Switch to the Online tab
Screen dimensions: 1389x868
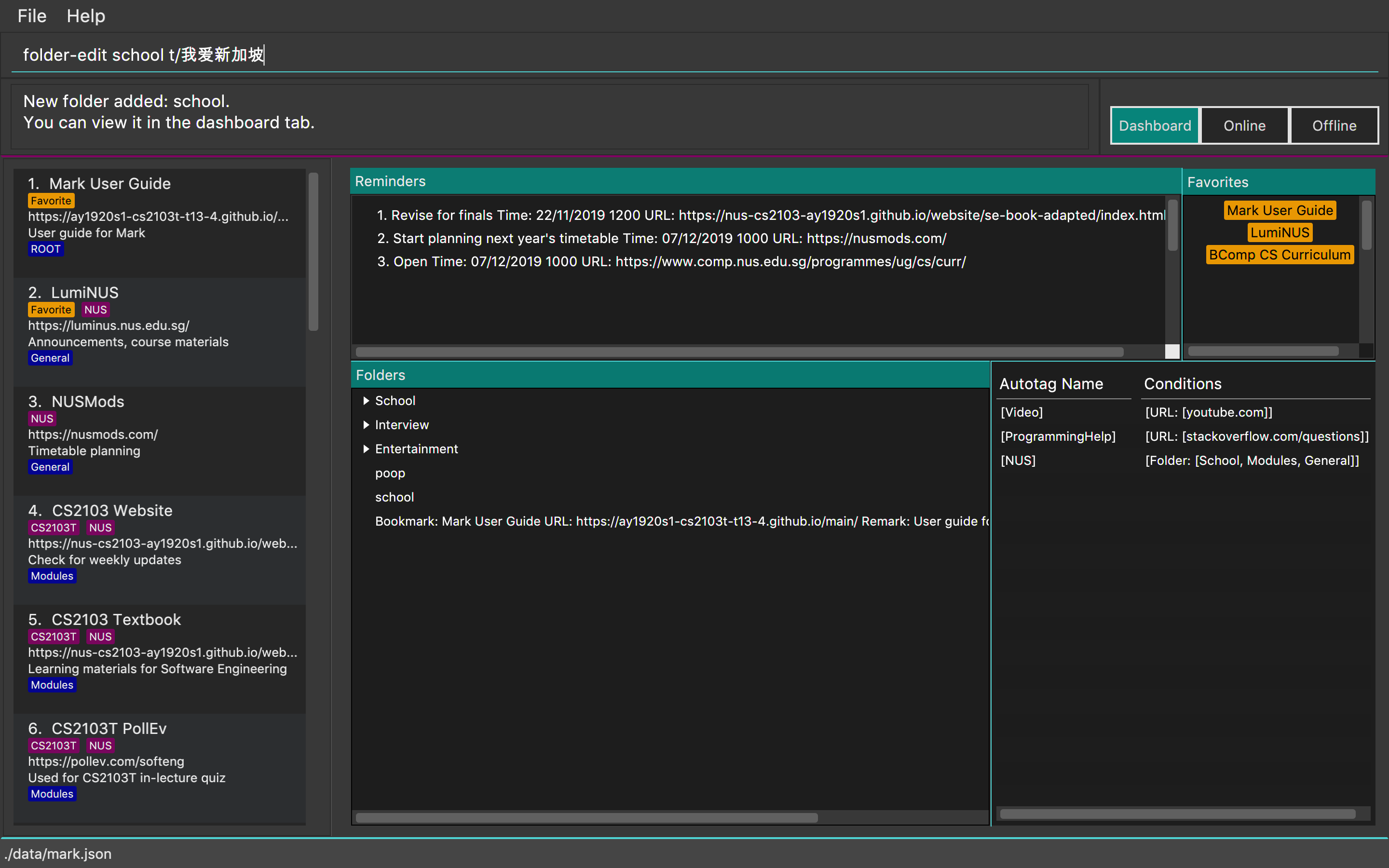[1244, 125]
